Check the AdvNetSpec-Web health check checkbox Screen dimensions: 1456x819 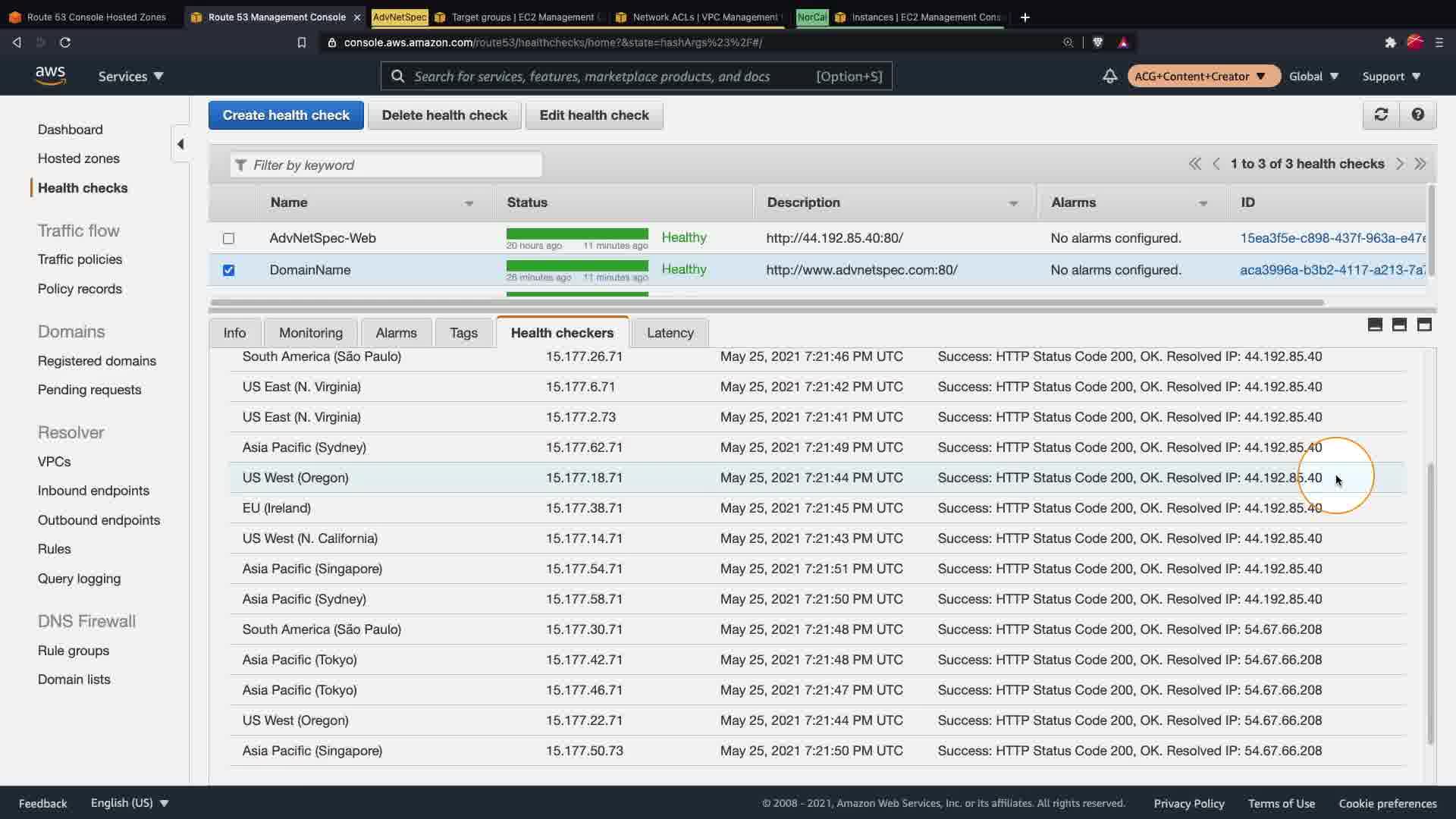coord(228,238)
